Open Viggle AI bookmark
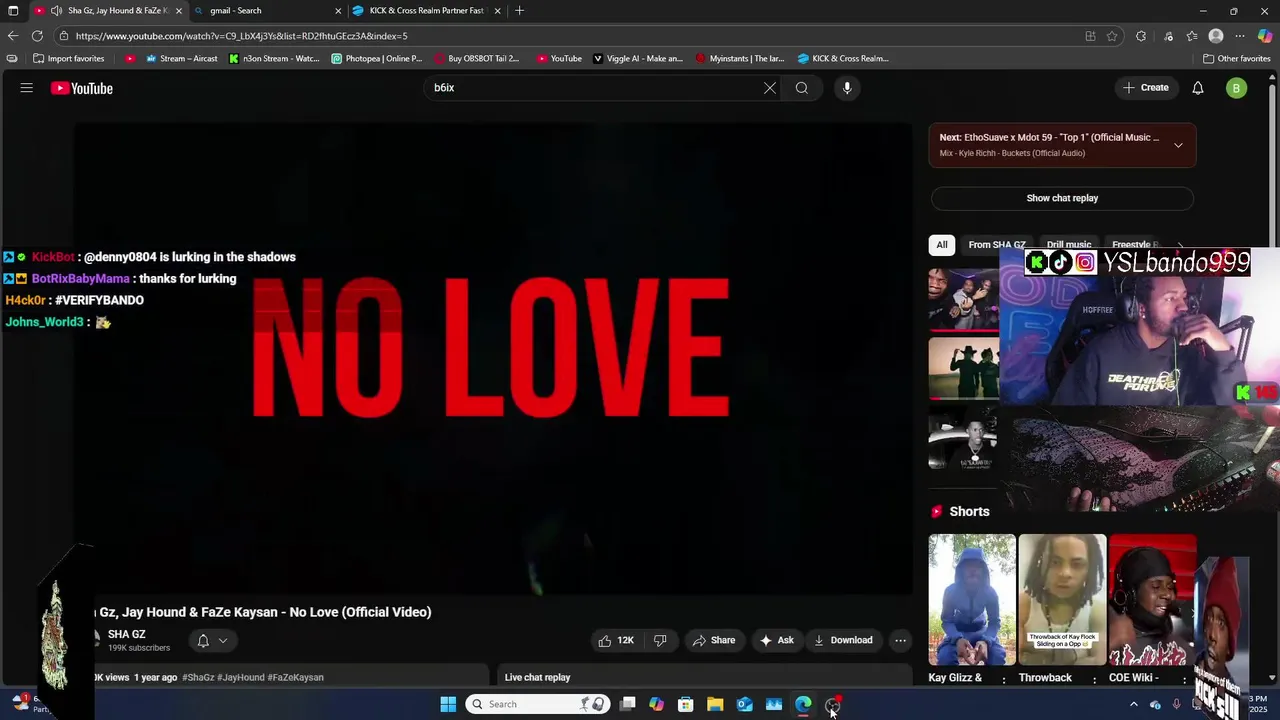 click(638, 58)
